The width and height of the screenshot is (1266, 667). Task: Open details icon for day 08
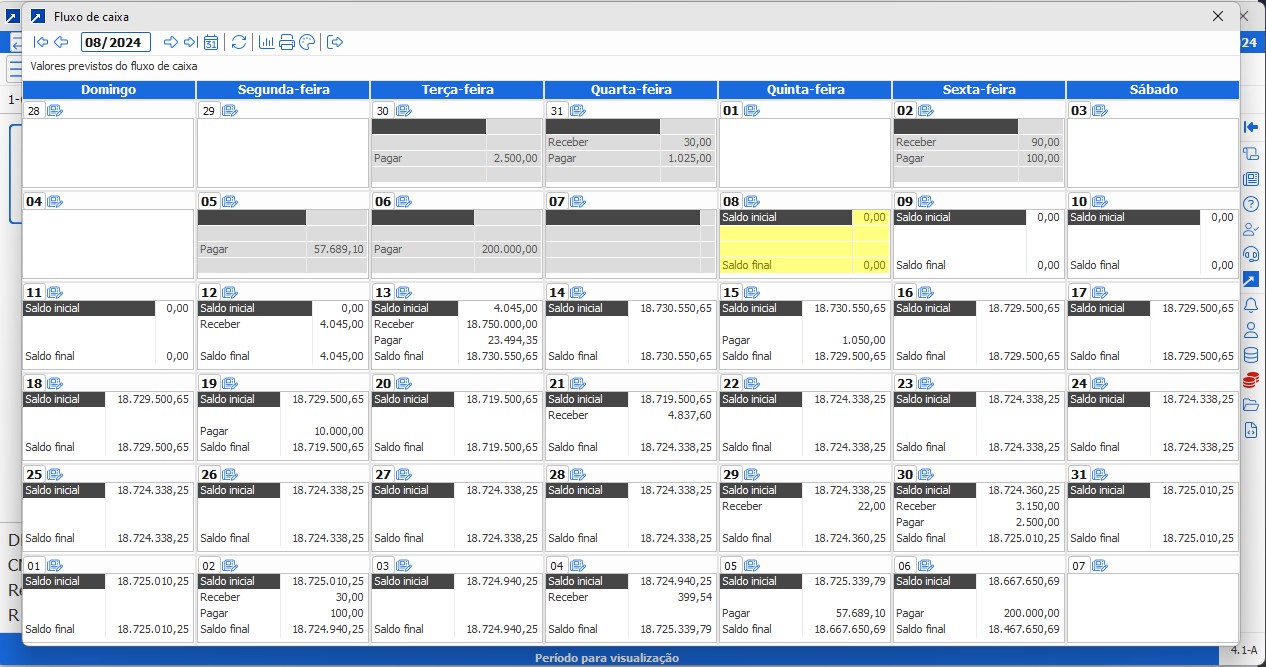coord(752,201)
